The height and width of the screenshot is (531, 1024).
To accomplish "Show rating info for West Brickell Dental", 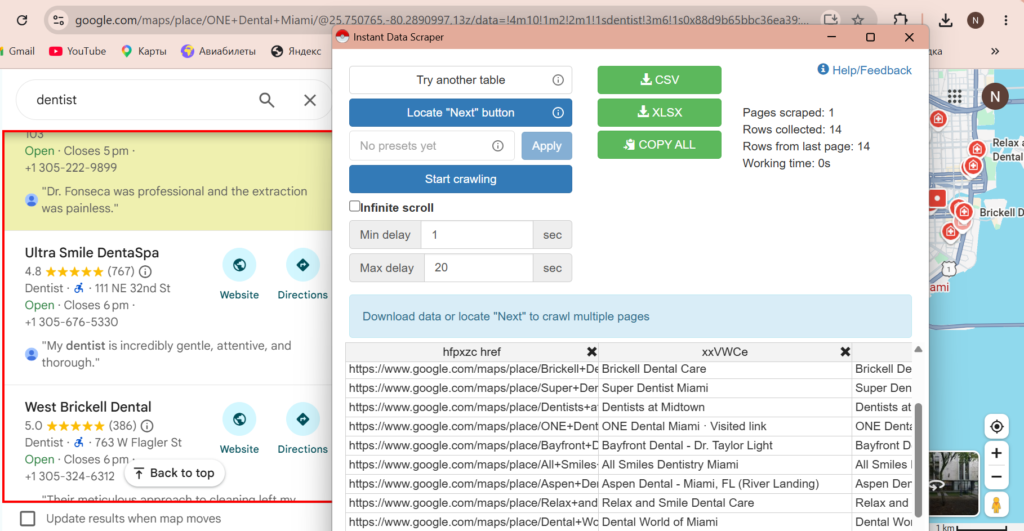I will click(147, 426).
